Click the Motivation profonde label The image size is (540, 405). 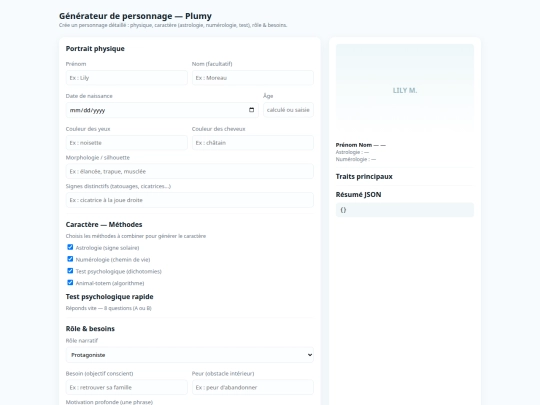[x=109, y=402]
